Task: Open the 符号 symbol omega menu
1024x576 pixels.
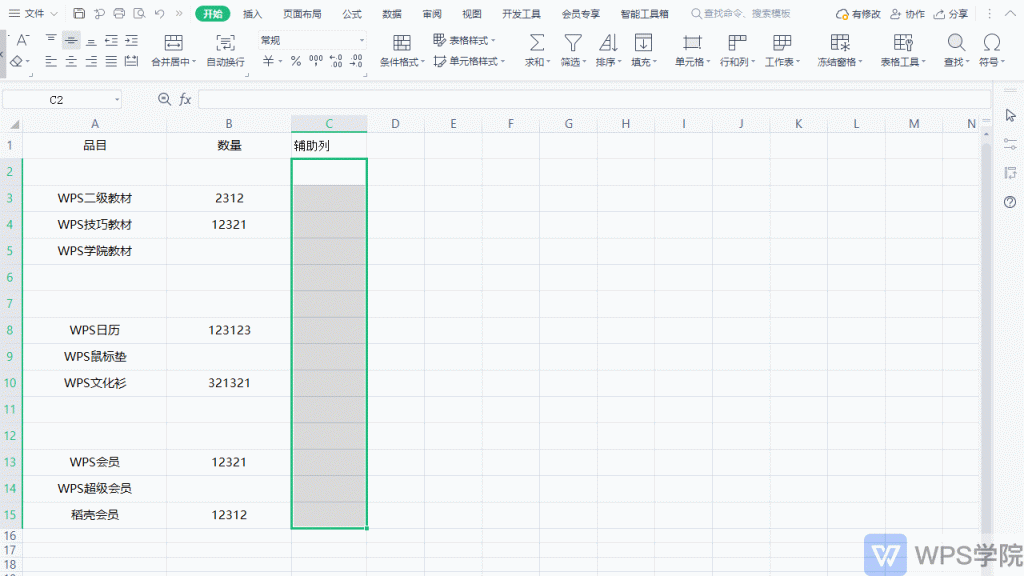Action: 991,51
